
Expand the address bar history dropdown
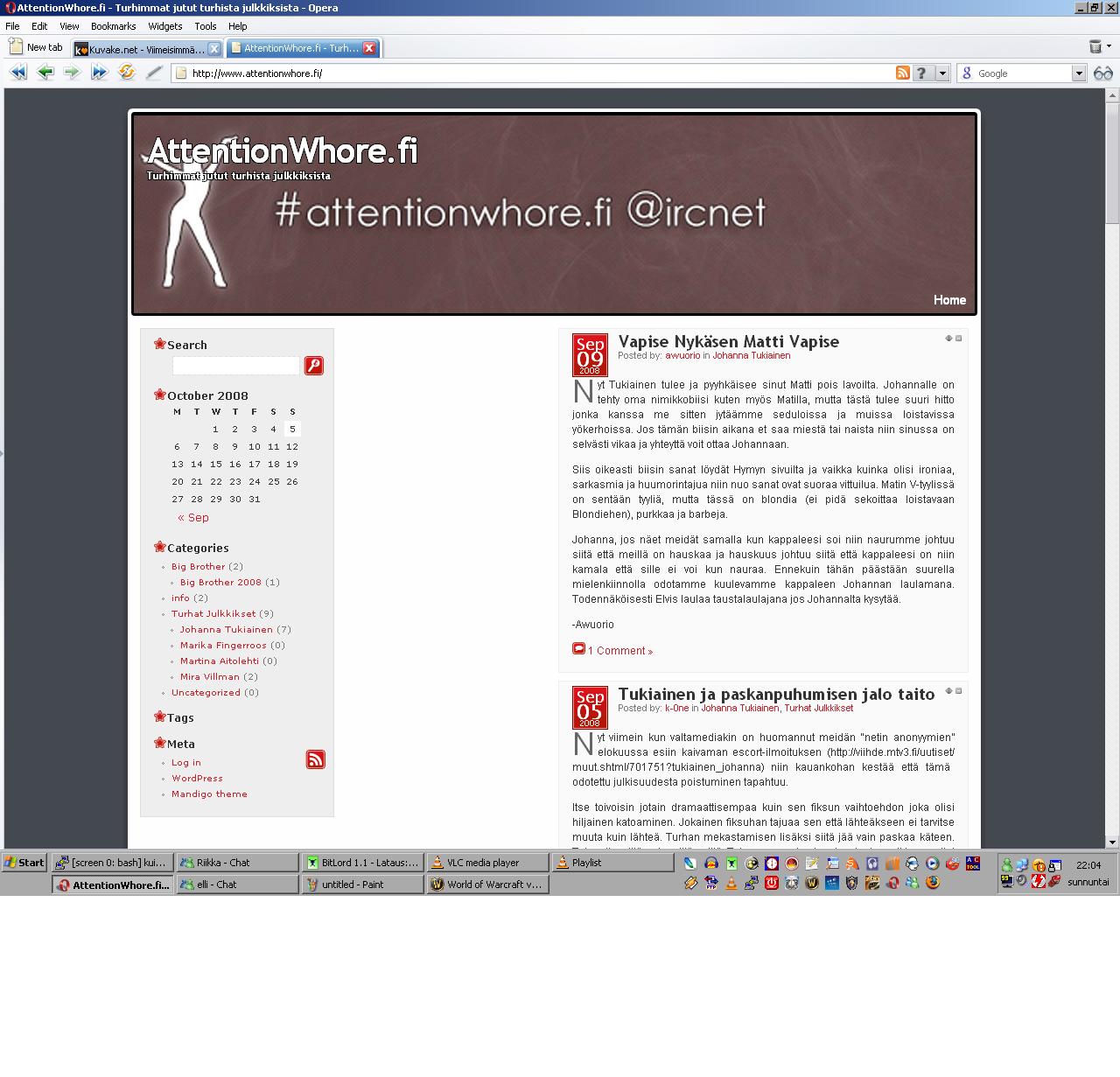click(x=942, y=73)
